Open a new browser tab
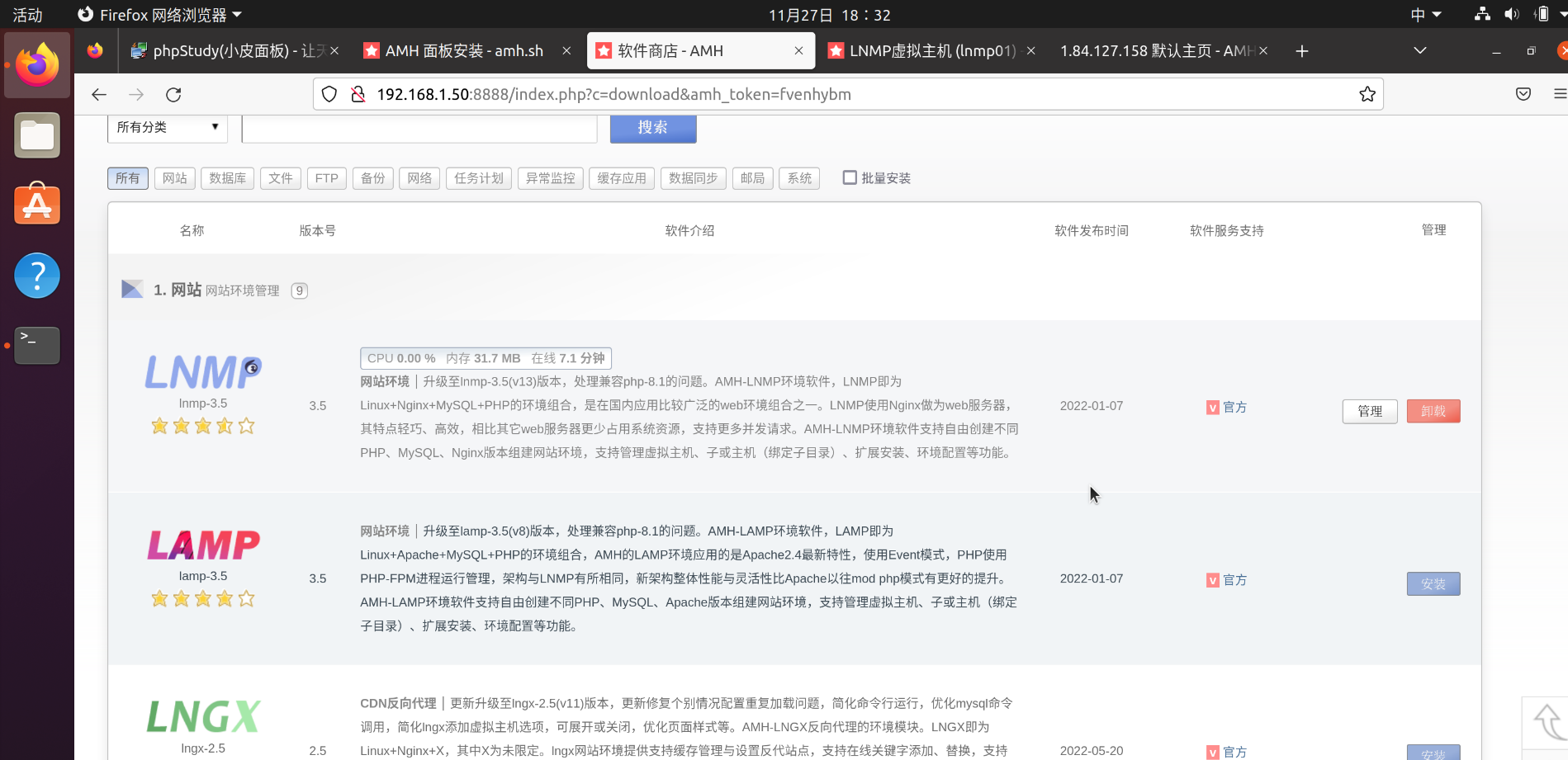Viewport: 1568px width, 760px height. [1302, 51]
